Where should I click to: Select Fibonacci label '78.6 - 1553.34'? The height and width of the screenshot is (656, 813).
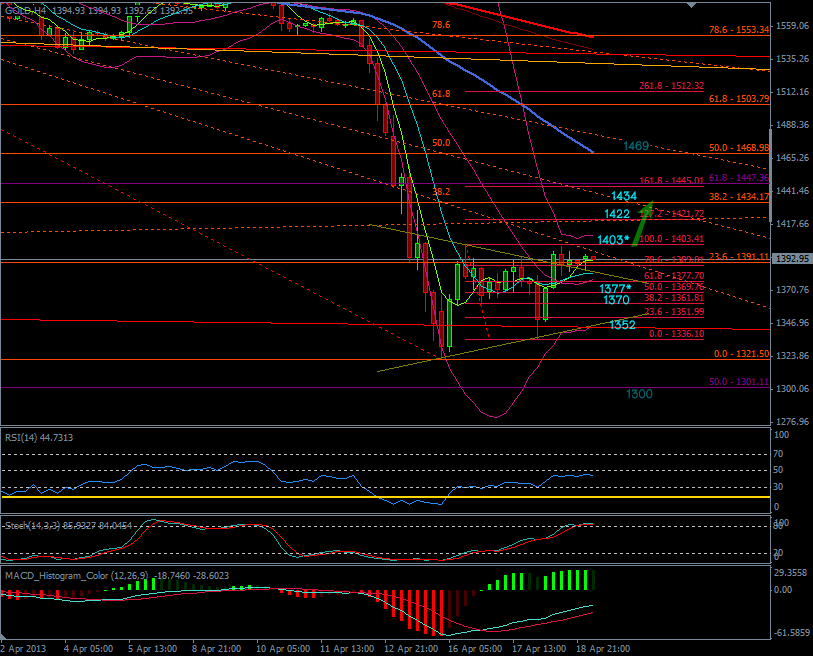739,30
